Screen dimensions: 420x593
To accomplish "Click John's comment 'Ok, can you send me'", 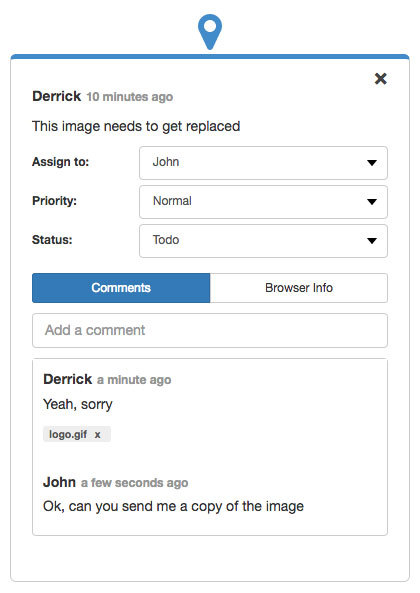I will [173, 506].
